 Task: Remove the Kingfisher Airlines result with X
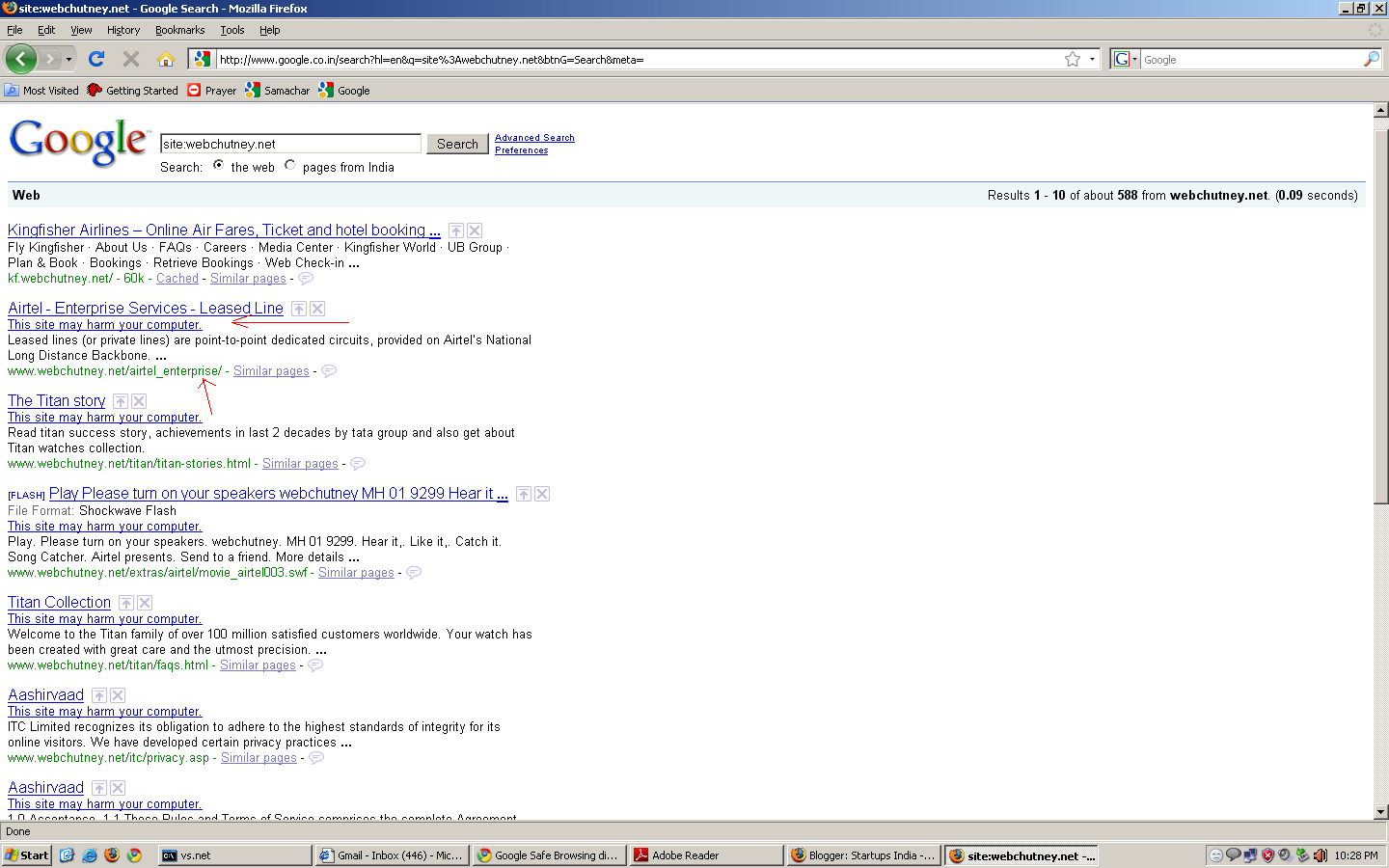tap(475, 231)
